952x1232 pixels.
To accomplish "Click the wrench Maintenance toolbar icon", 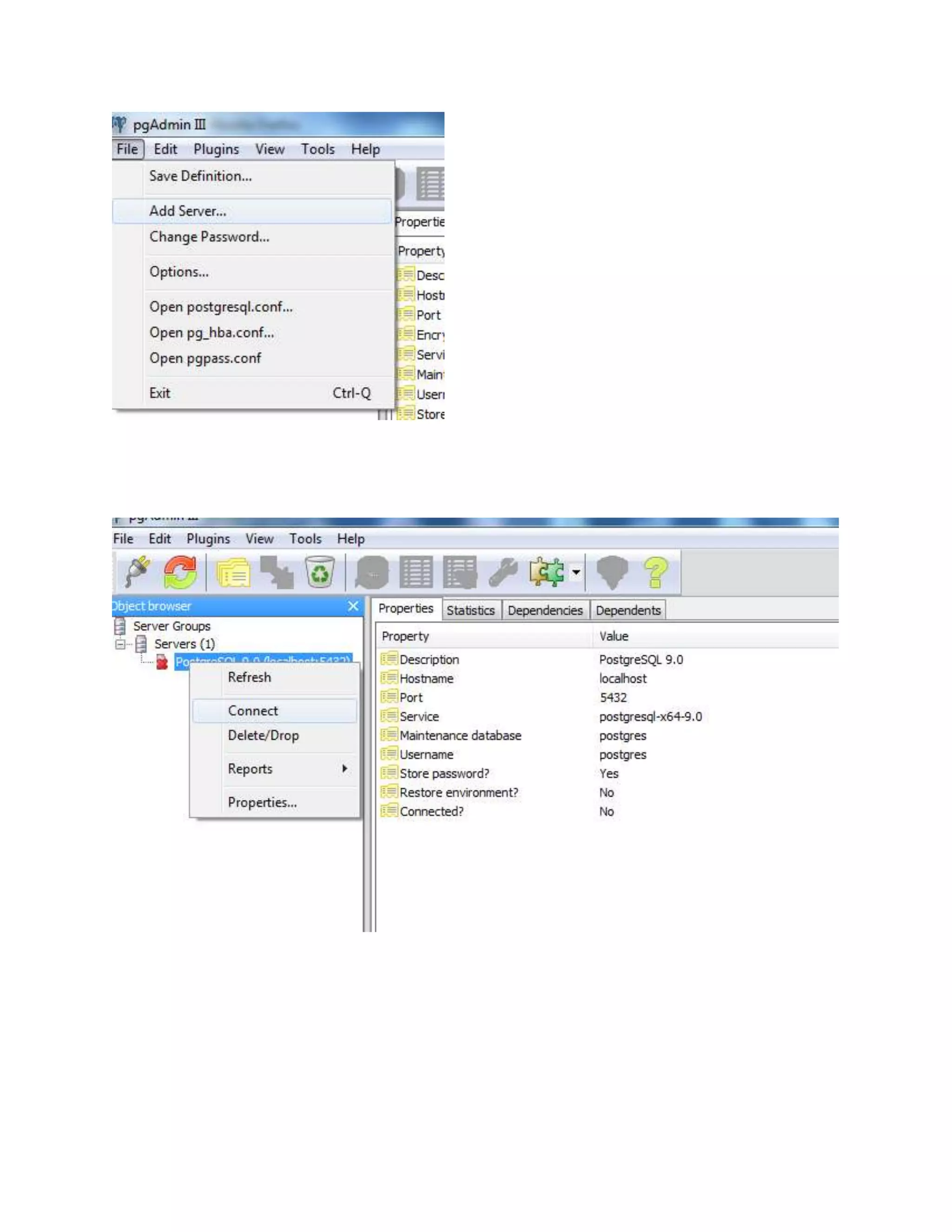I will coord(502,573).
